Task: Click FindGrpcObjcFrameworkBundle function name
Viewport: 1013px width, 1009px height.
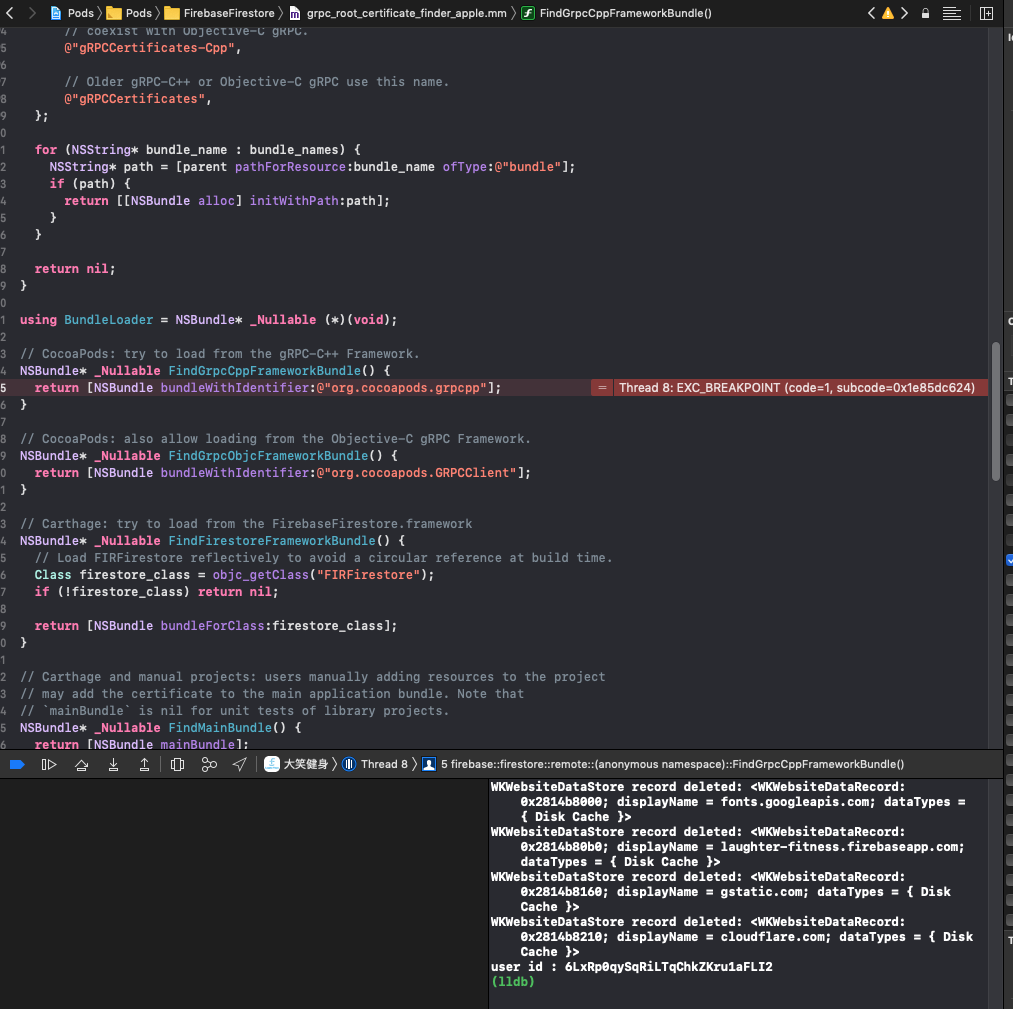Action: coord(268,456)
